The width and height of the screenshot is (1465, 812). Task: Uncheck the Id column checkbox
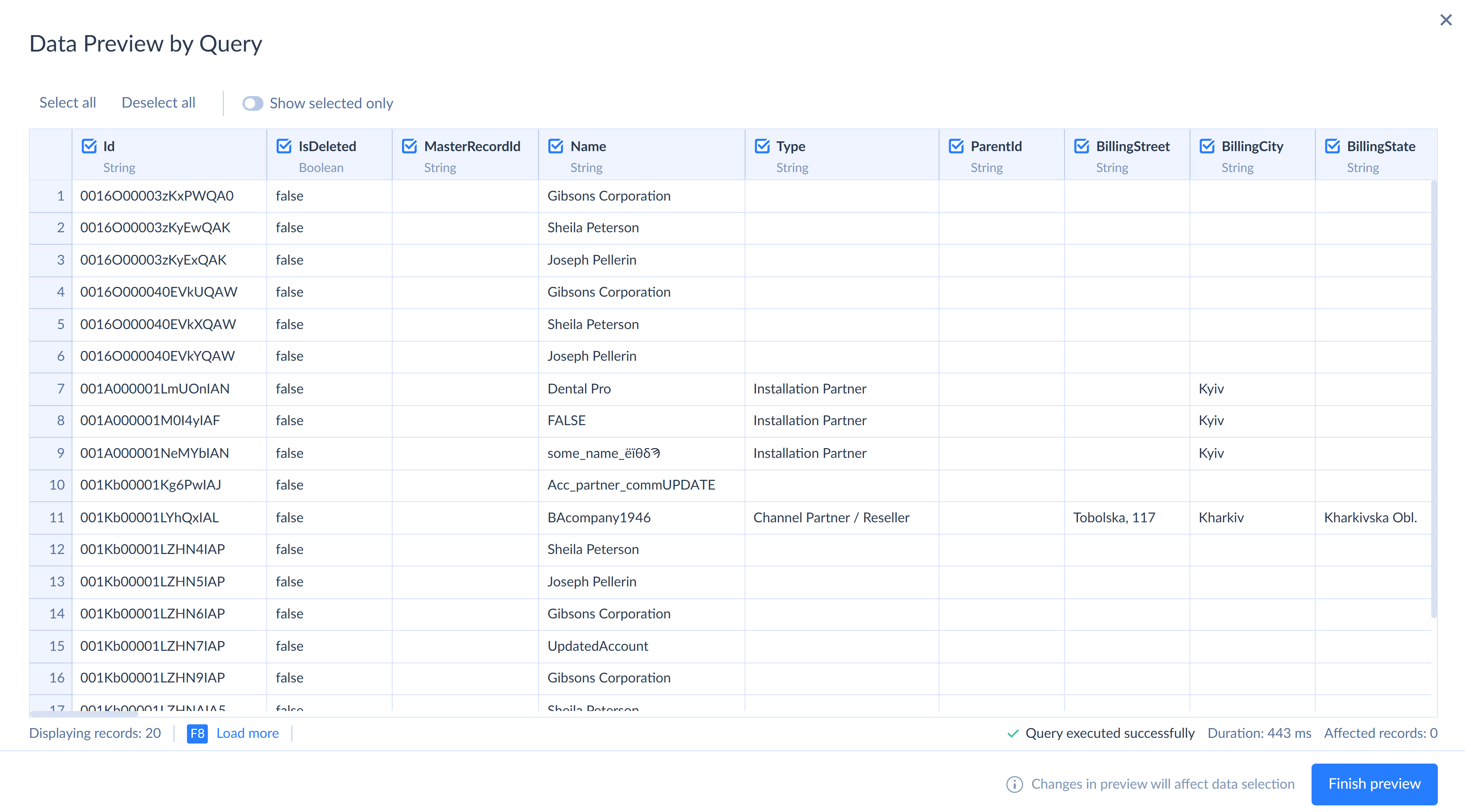click(89, 146)
